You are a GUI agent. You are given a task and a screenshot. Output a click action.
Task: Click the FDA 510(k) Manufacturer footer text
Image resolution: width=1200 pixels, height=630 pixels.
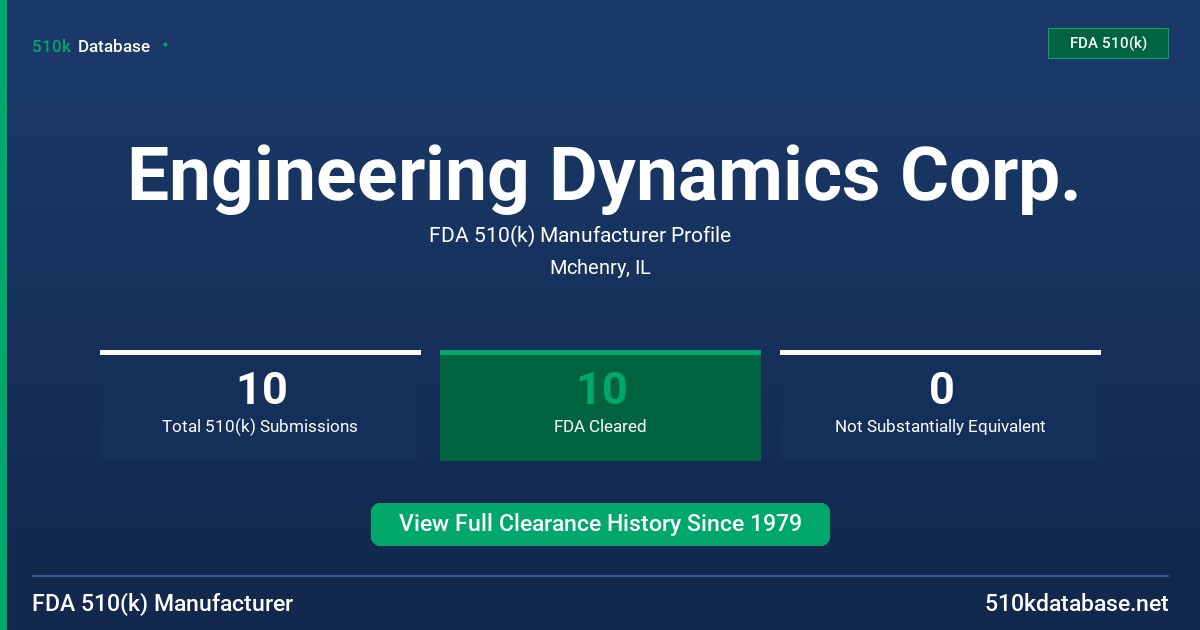pos(163,603)
